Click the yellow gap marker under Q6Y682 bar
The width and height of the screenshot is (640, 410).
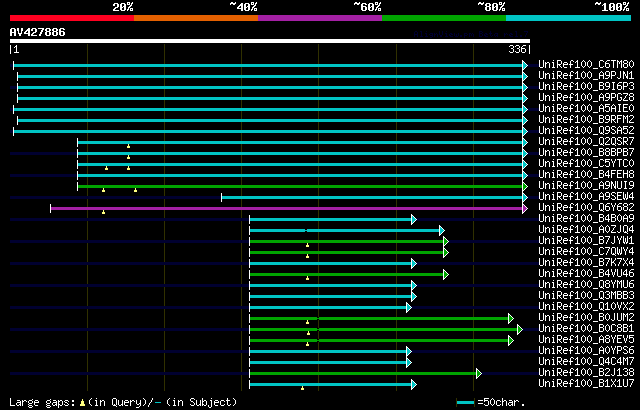click(103, 212)
